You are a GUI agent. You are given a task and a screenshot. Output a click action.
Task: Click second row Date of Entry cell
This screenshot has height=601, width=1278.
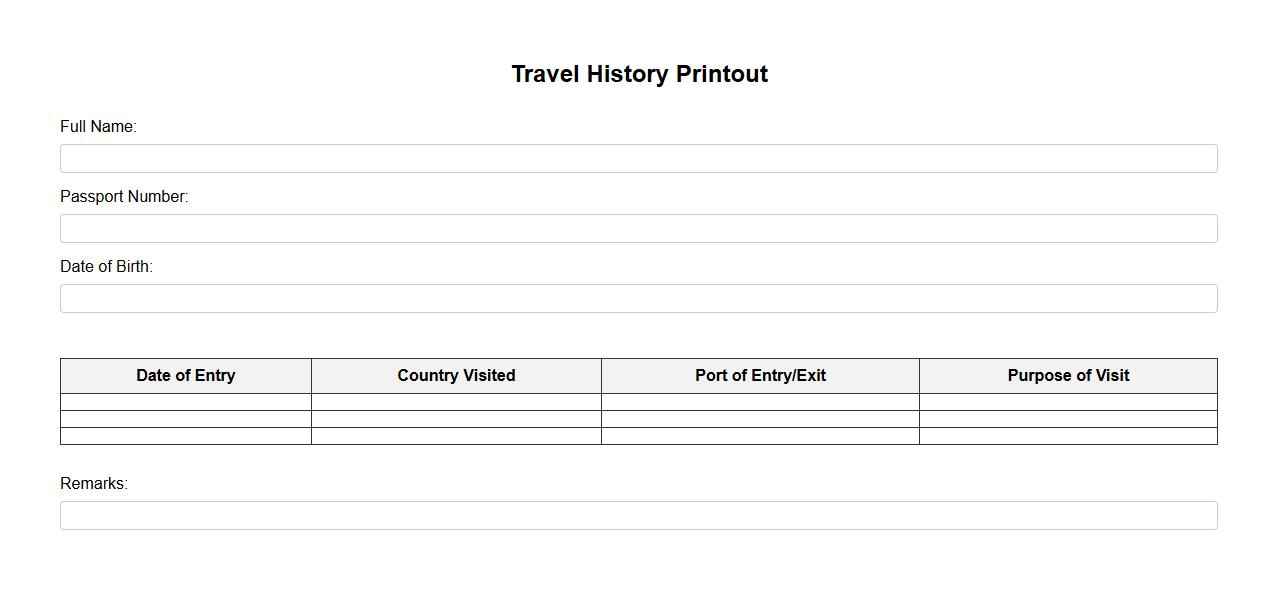pyautogui.click(x=186, y=419)
